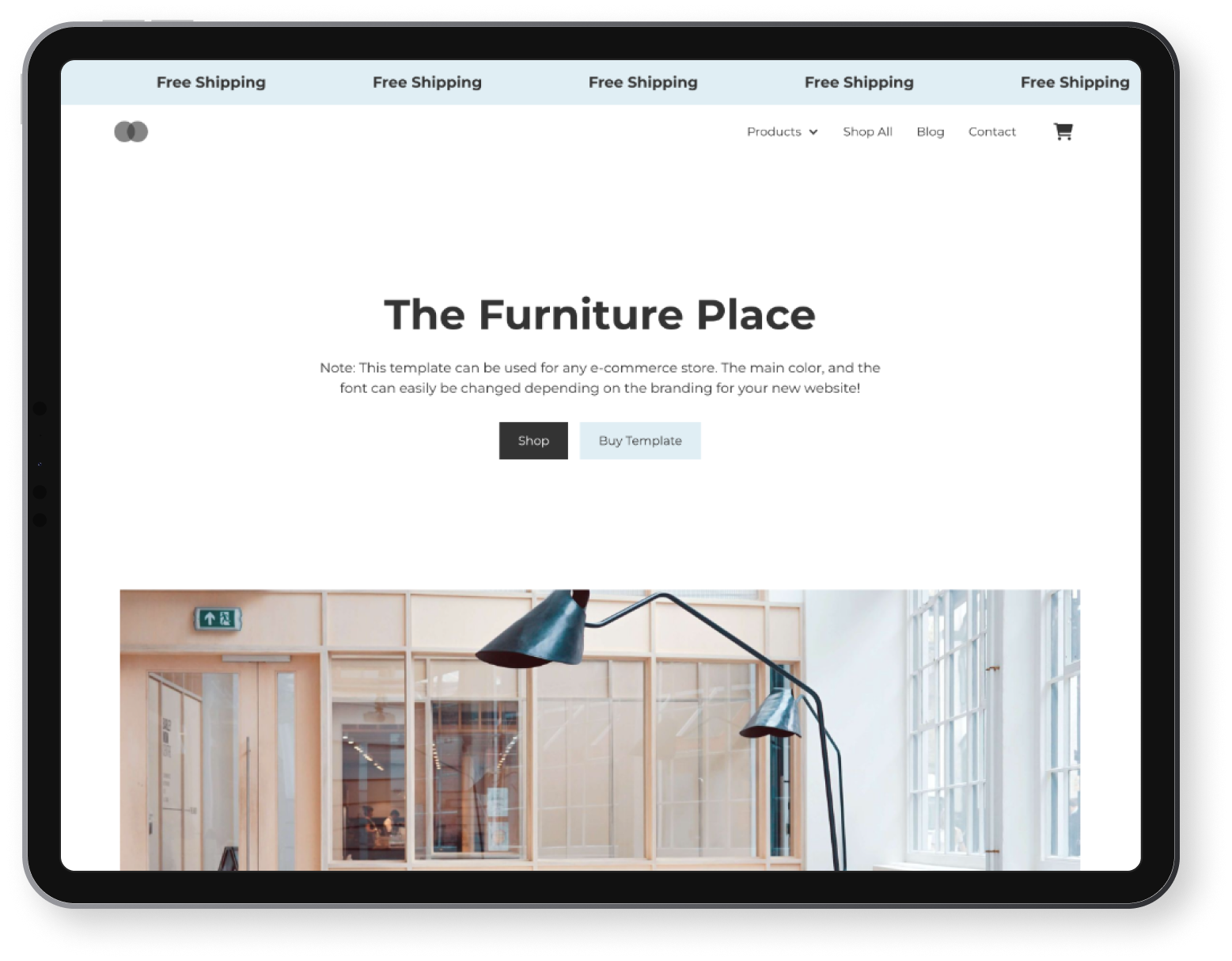Click the overlapping circles site logo

click(131, 131)
